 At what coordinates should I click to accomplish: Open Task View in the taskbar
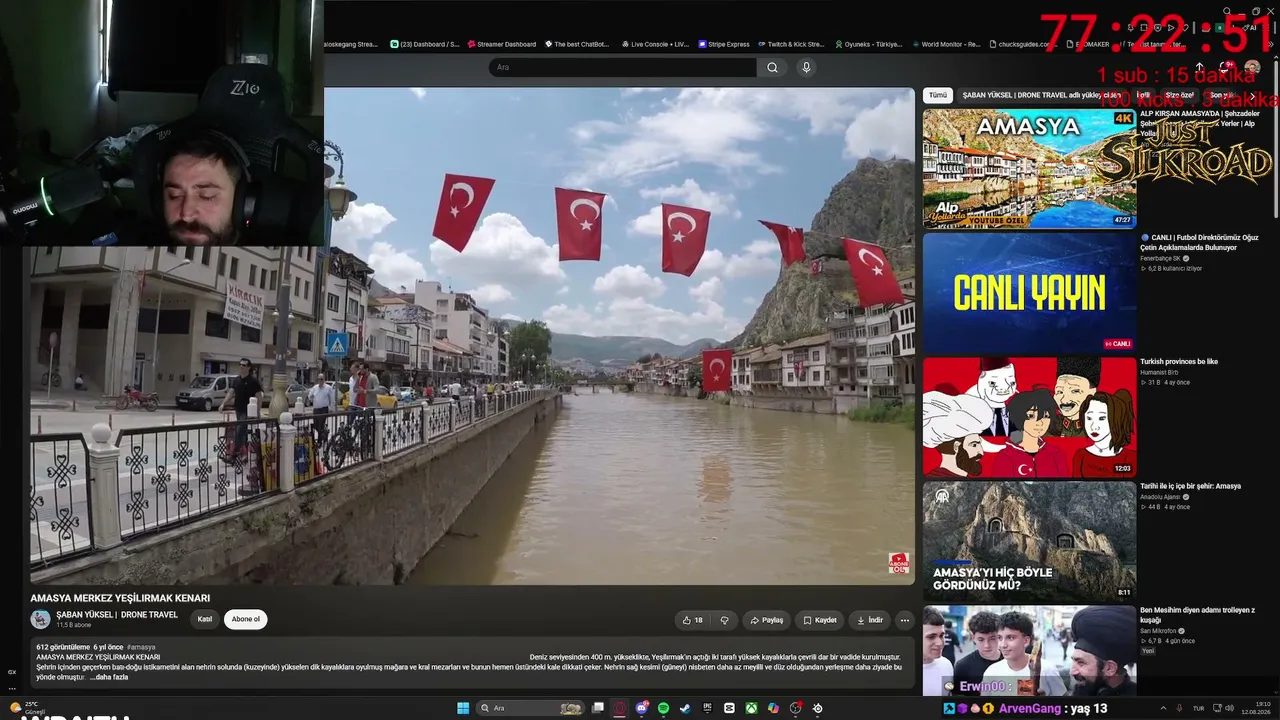[598, 708]
